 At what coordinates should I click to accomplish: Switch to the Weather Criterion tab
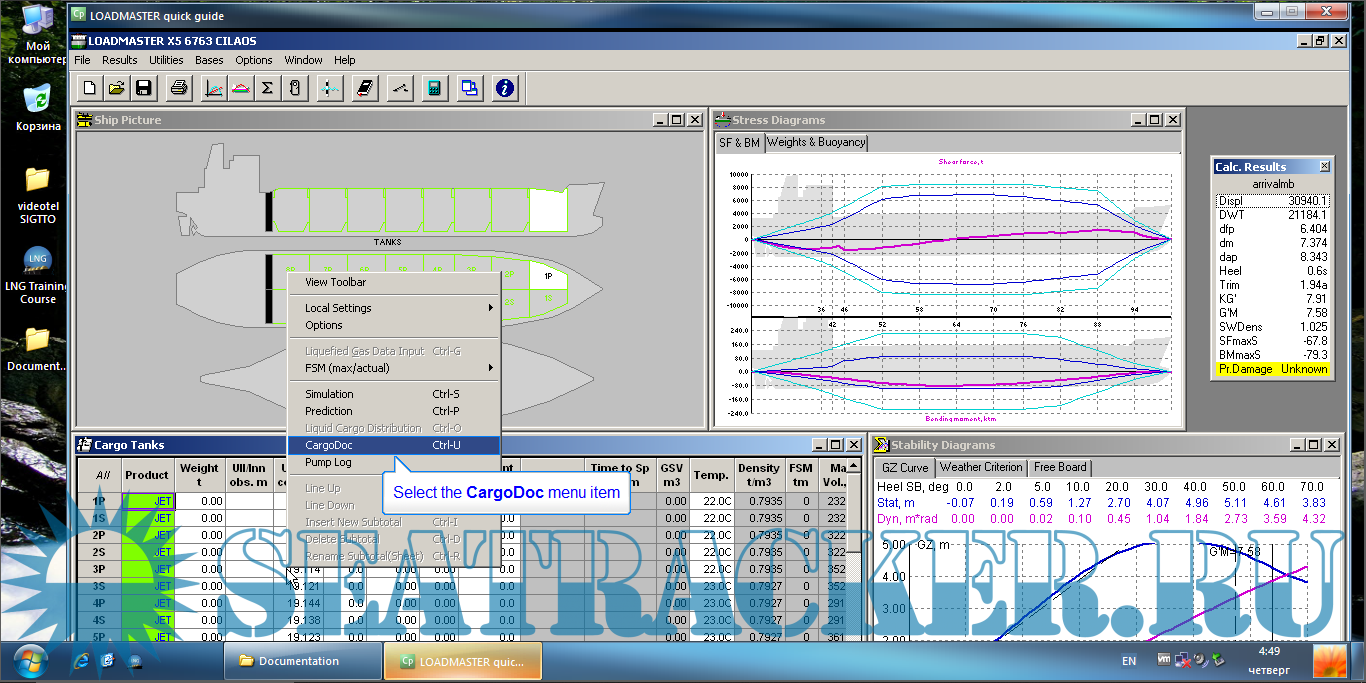click(x=981, y=467)
